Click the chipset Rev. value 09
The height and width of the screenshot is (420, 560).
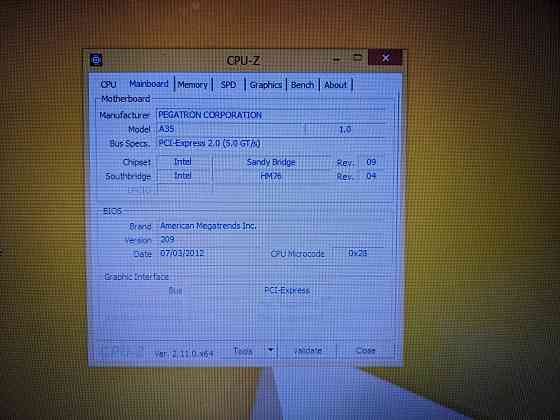pos(371,162)
